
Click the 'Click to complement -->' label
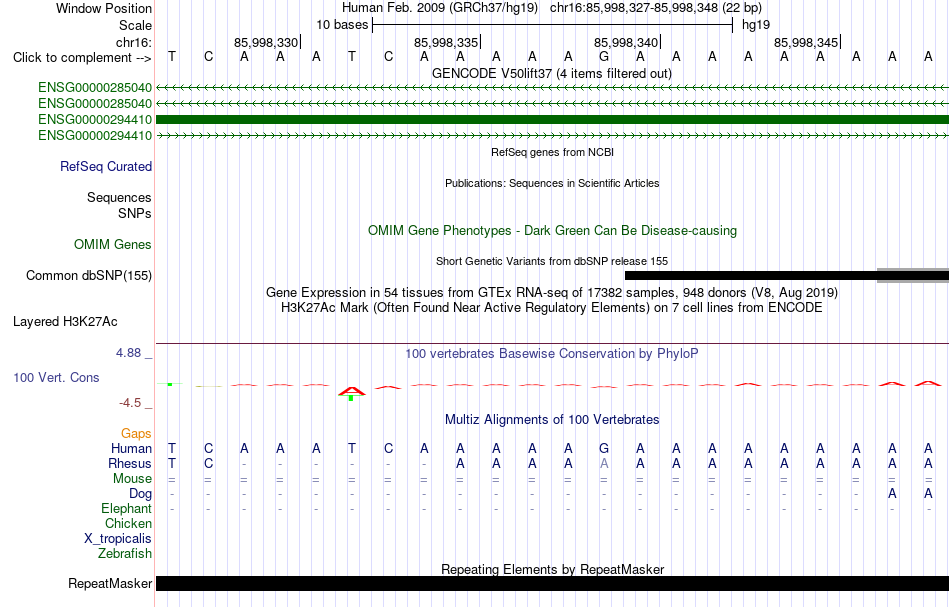[82, 58]
